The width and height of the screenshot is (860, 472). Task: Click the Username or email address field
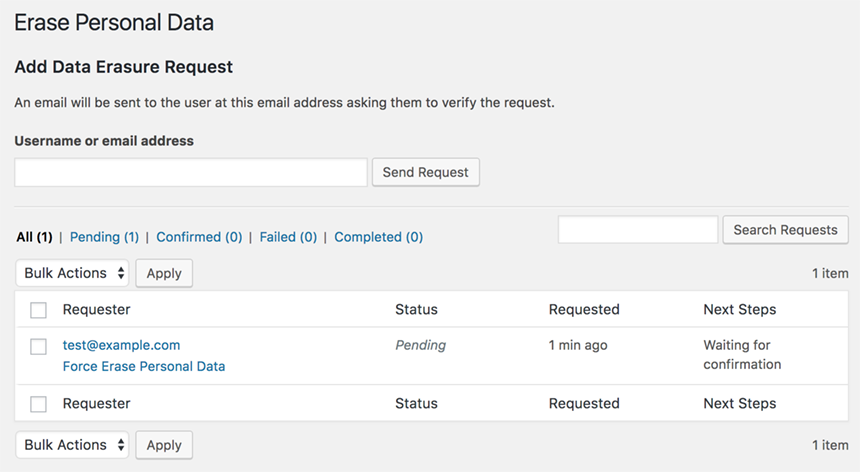click(x=191, y=173)
